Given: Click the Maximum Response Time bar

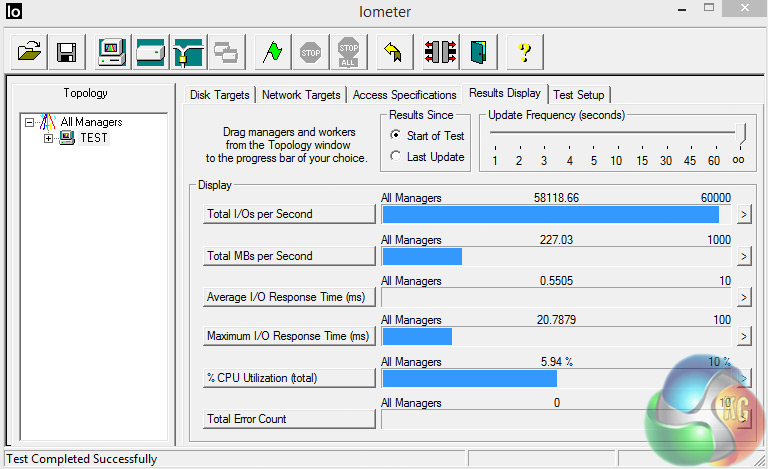Looking at the screenshot, I should coord(557,337).
